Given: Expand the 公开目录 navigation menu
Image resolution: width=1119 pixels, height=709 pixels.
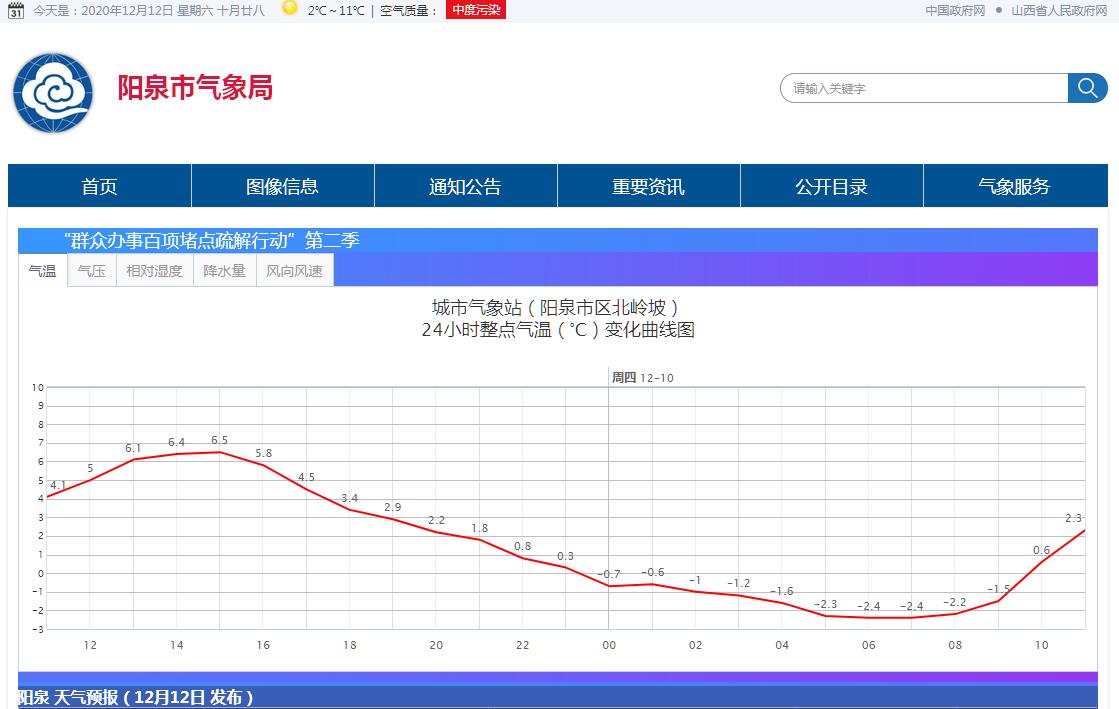Looking at the screenshot, I should [831, 186].
